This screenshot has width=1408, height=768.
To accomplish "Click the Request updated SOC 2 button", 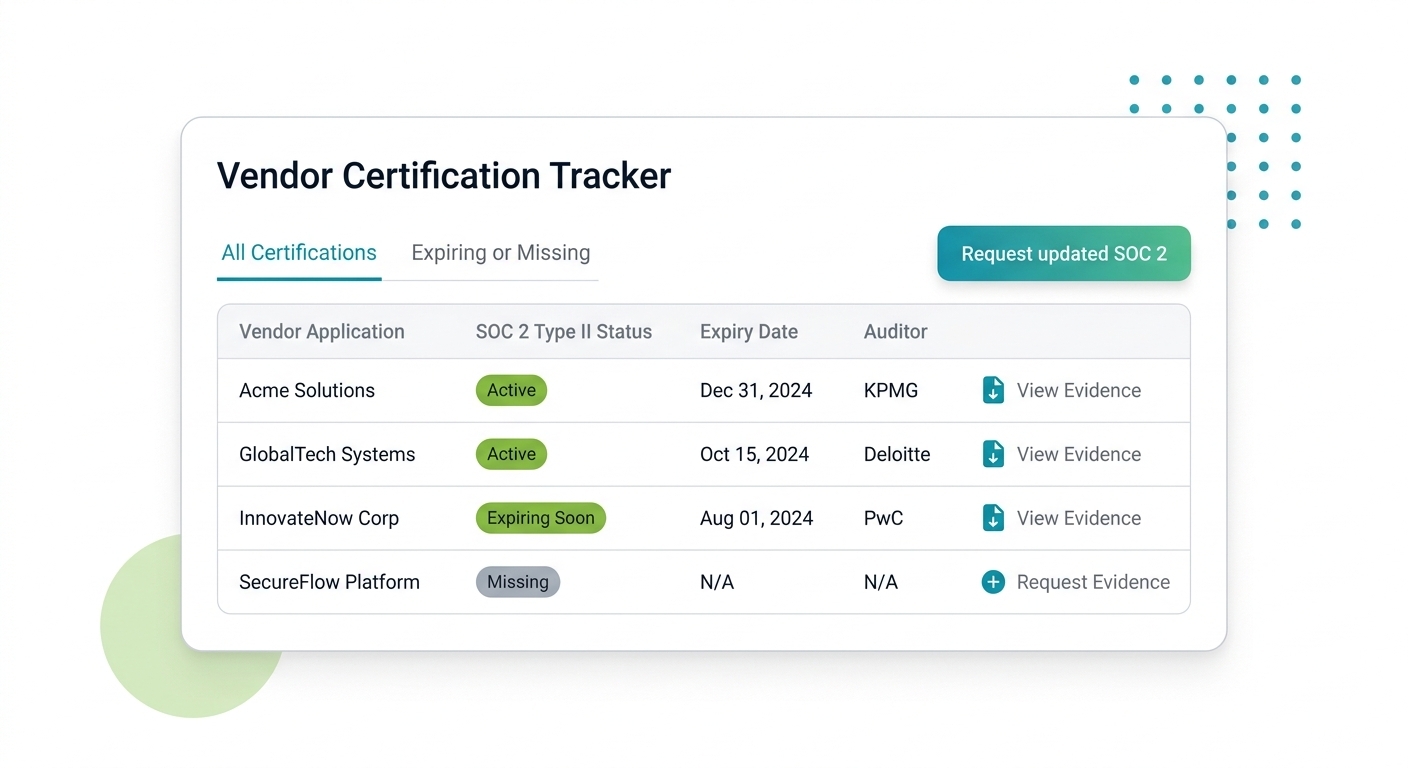I will click(x=1064, y=254).
